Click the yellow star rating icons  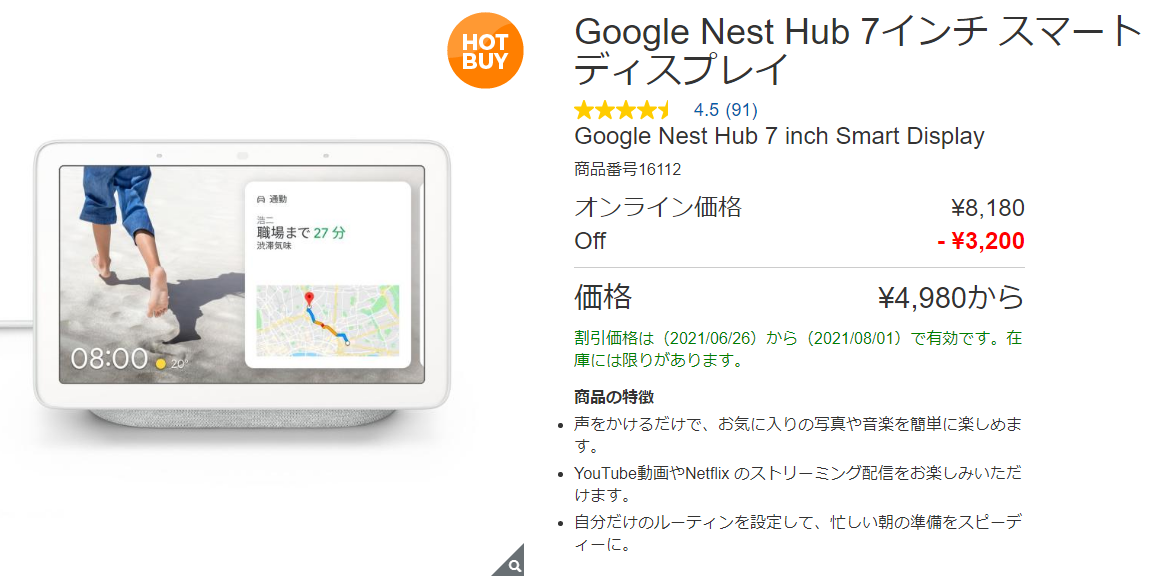(623, 110)
